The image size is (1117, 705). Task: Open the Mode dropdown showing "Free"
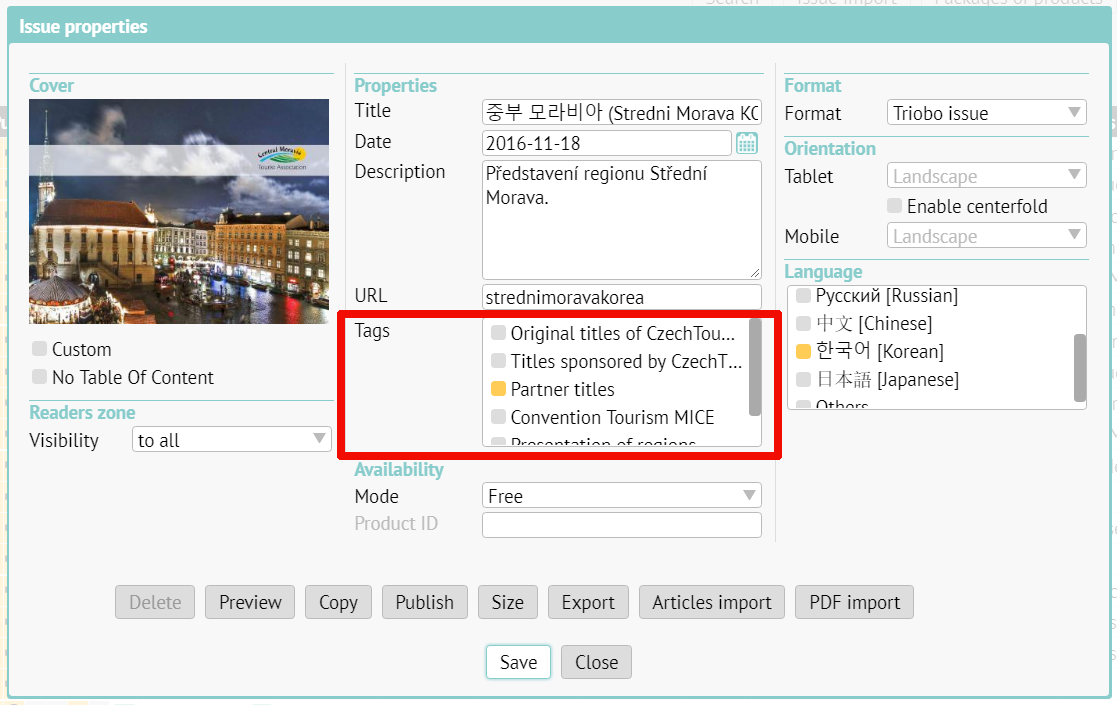tap(621, 496)
